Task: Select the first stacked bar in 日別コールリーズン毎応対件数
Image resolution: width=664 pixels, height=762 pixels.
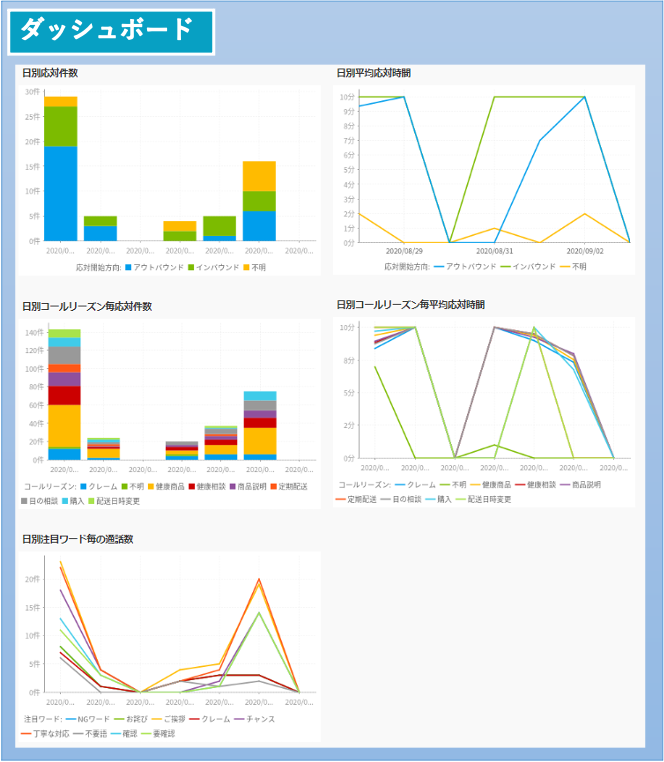Action: pos(64,395)
